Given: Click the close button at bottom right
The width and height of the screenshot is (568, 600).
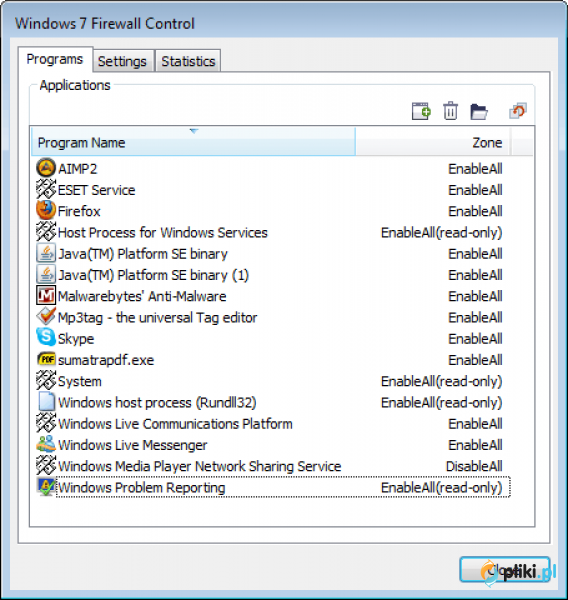Looking at the screenshot, I should pos(505,570).
